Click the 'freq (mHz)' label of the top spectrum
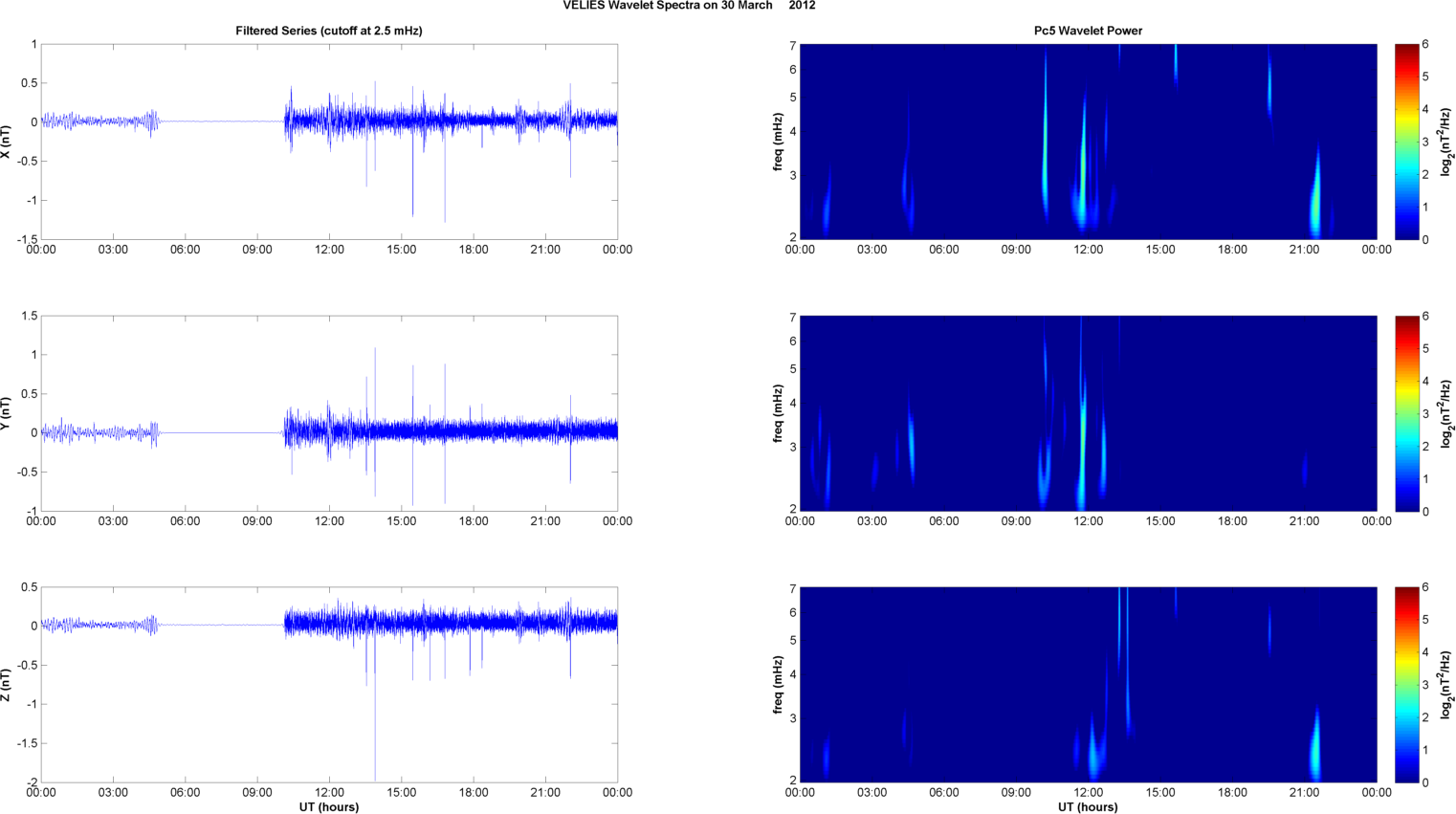Image resolution: width=1456 pixels, height=814 pixels. pyautogui.click(x=779, y=142)
